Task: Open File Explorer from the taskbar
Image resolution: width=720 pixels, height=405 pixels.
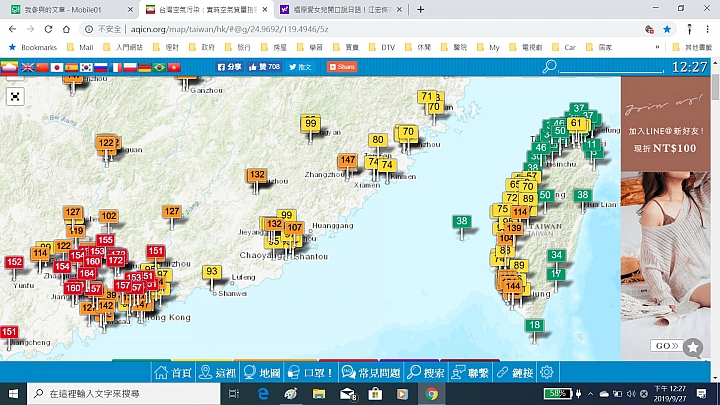Action: (x=319, y=394)
